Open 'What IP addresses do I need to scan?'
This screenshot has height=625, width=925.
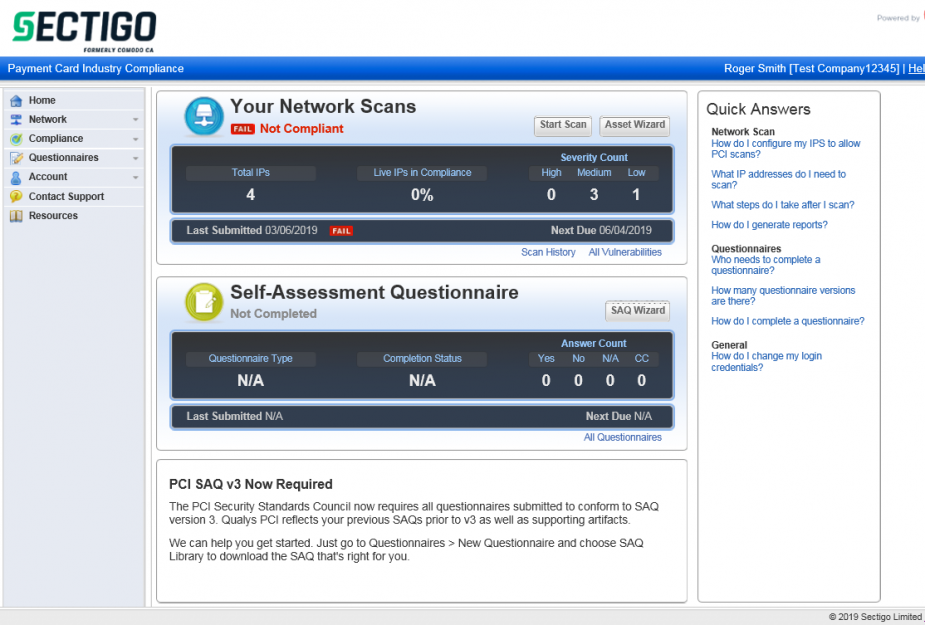778,179
